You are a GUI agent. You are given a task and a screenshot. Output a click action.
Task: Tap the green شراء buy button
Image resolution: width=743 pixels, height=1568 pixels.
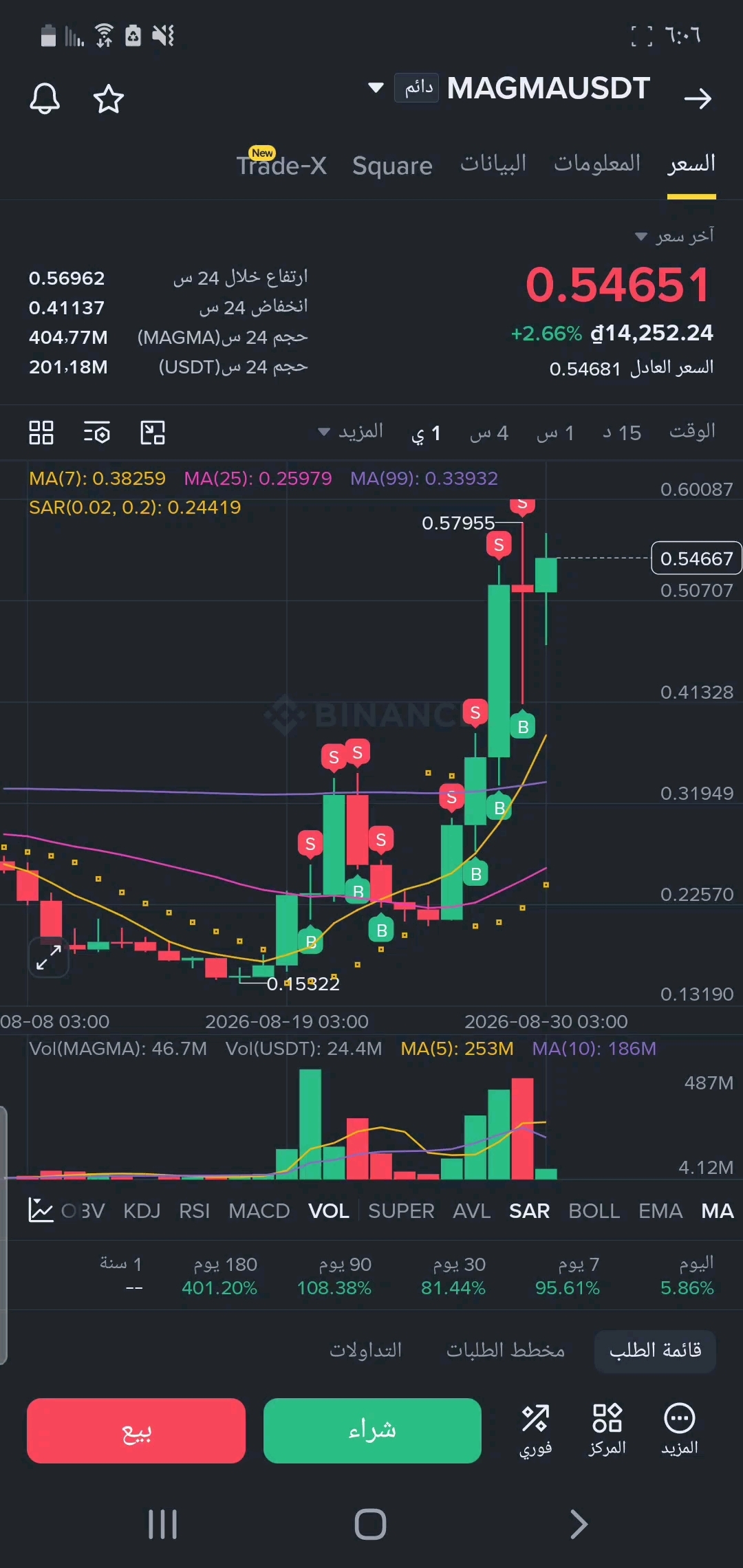coord(372,1430)
